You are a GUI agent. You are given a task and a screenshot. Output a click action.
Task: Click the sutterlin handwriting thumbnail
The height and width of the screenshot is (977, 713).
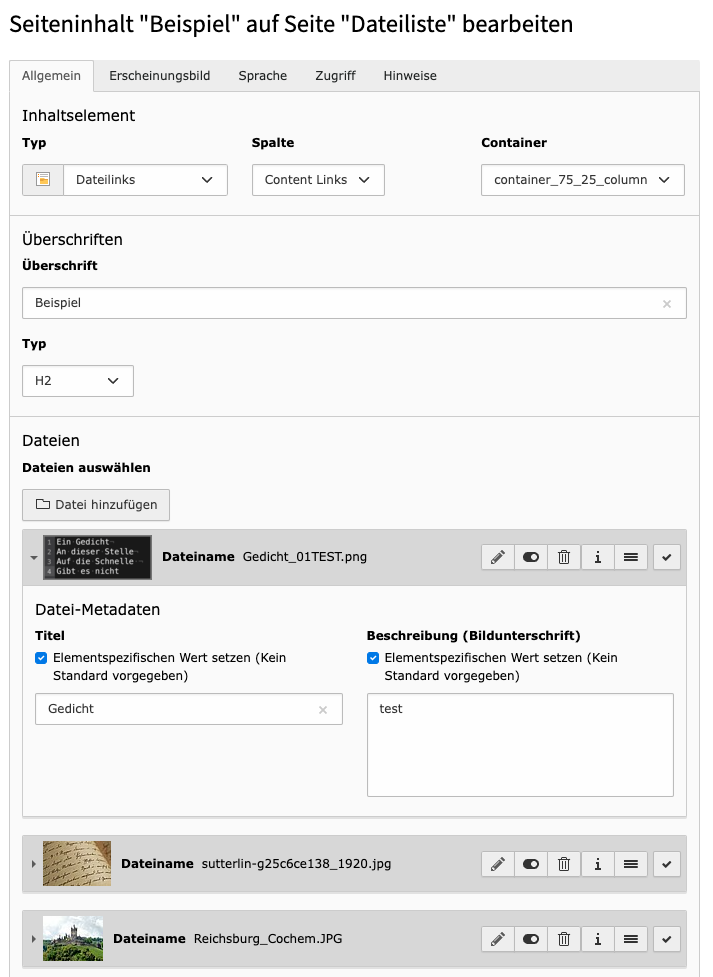pos(77,864)
